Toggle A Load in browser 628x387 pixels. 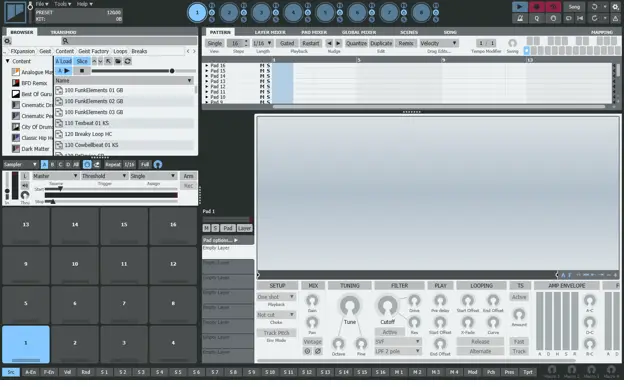point(63,61)
